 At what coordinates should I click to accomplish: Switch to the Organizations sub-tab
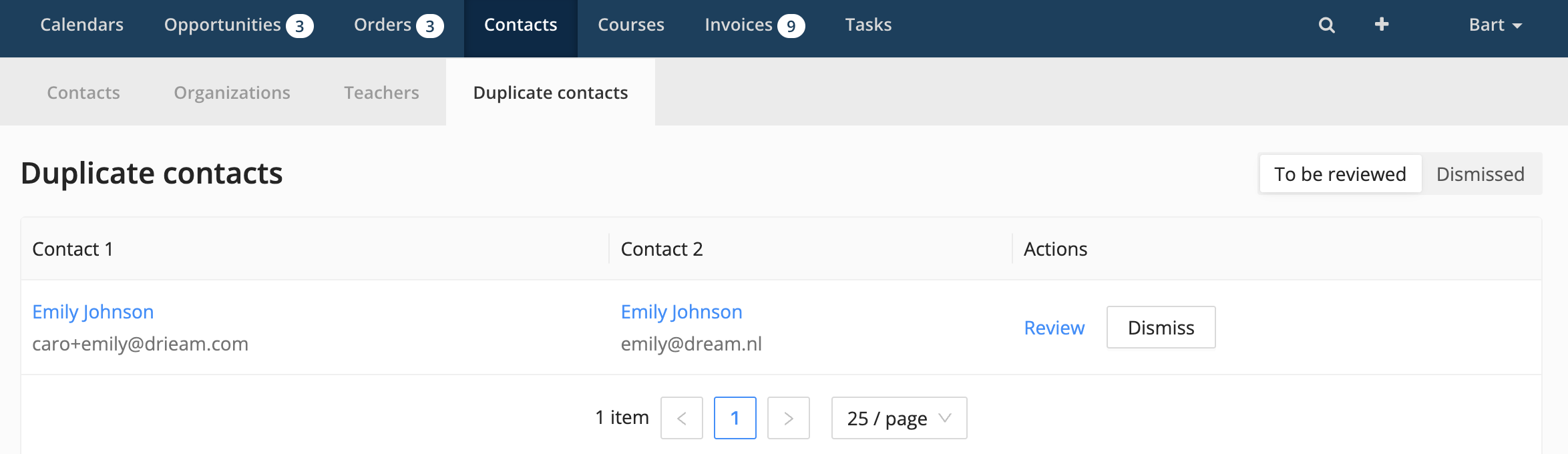pos(232,92)
